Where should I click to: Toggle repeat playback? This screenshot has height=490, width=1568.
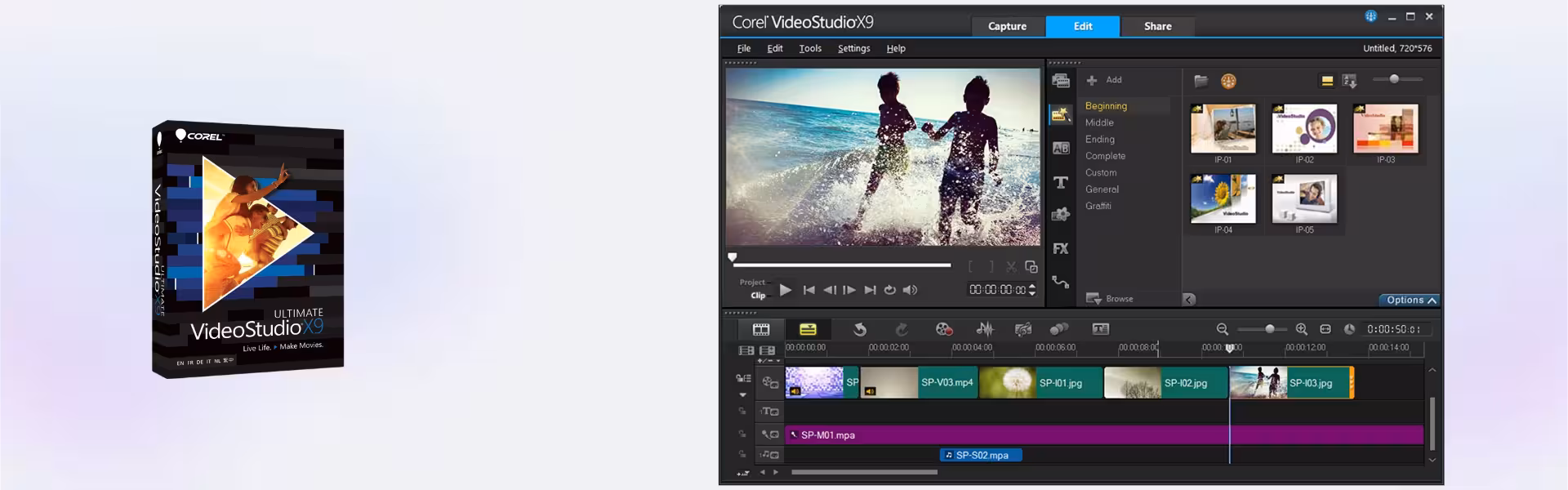[x=889, y=290]
